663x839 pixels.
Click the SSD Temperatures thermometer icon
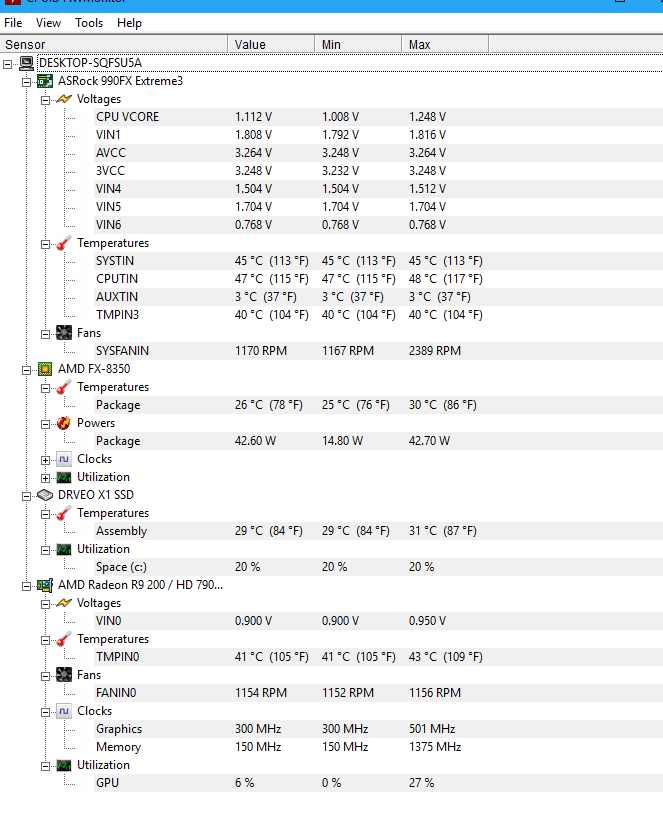(x=64, y=513)
